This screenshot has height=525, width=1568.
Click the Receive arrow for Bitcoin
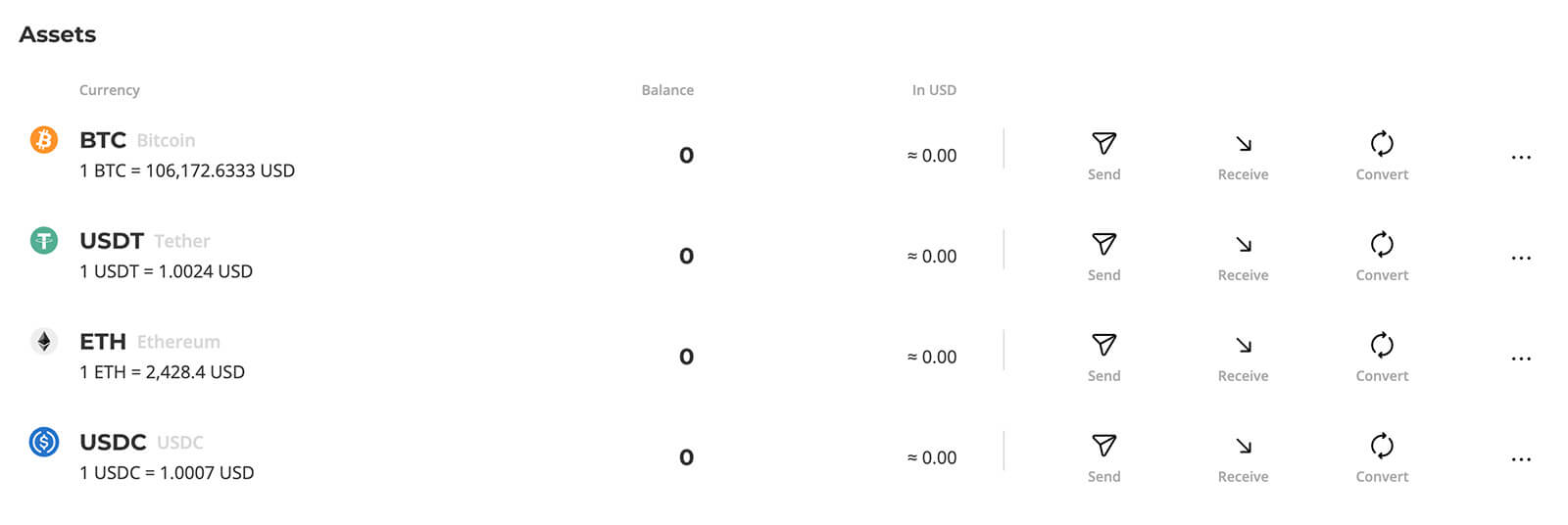1243,144
